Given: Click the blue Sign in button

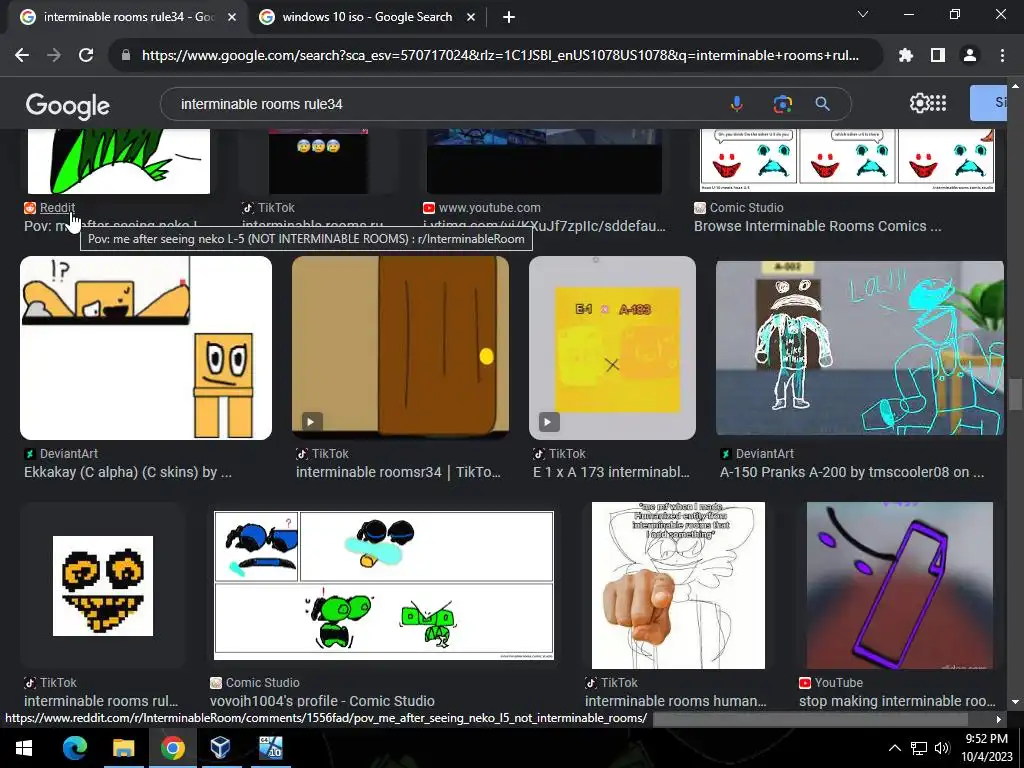Looking at the screenshot, I should (x=988, y=103).
